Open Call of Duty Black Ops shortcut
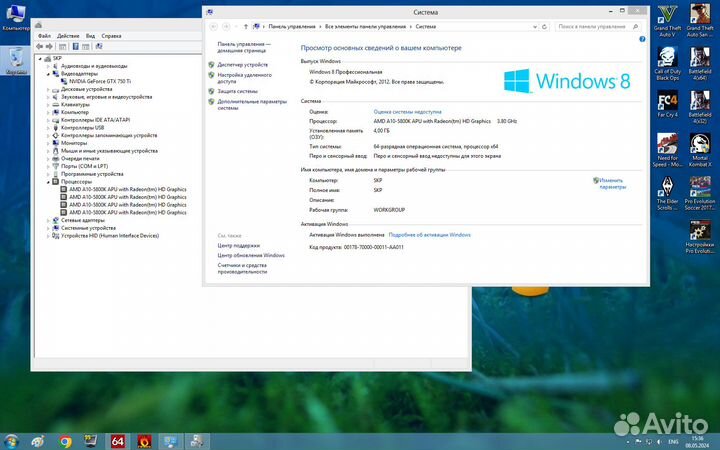Viewport: 720px width, 450px height. [667, 64]
